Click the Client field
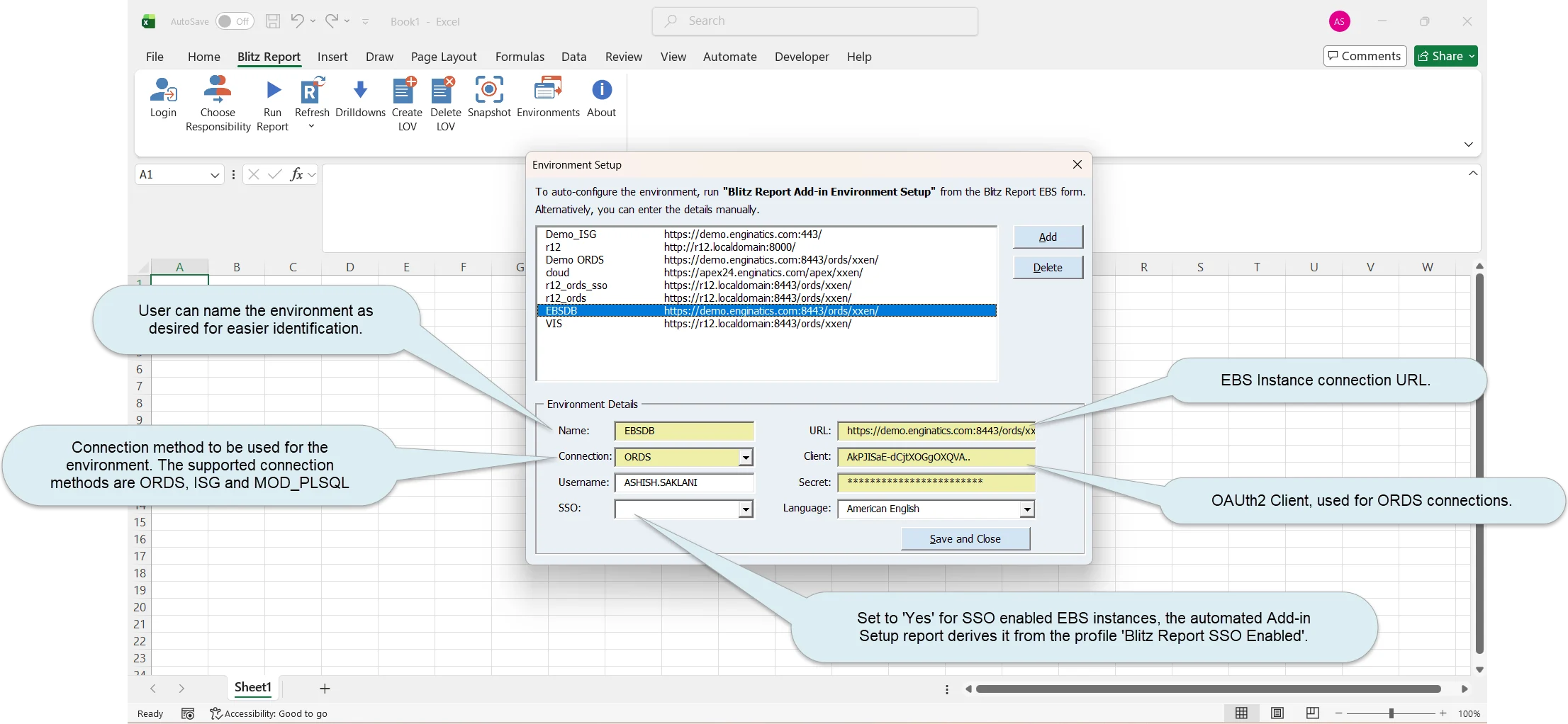Image resolution: width=1568 pixels, height=724 pixels. (936, 457)
